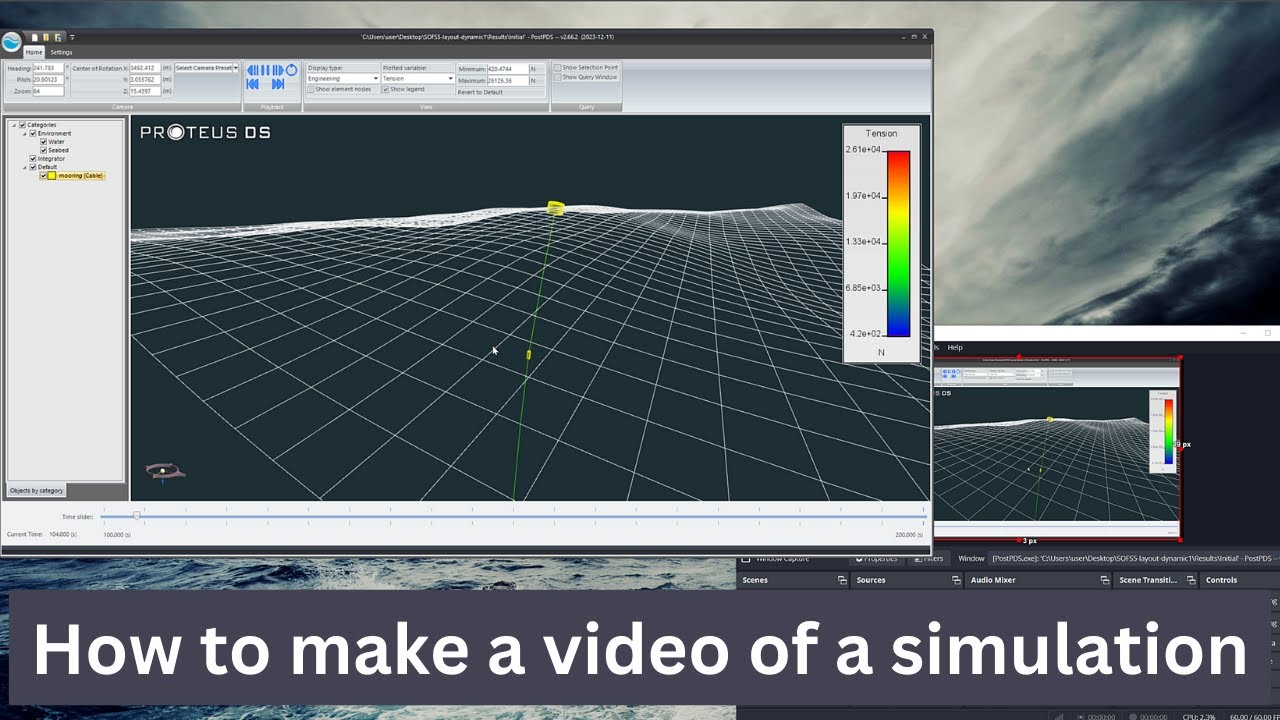Uncheck the Show legend checkbox
This screenshot has width=1280, height=720.
pyautogui.click(x=385, y=89)
